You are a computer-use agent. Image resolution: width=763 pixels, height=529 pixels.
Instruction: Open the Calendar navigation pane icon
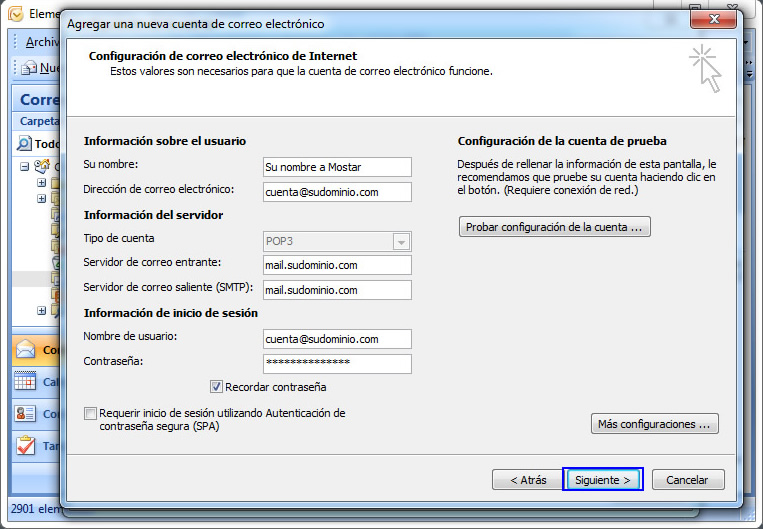click(26, 382)
